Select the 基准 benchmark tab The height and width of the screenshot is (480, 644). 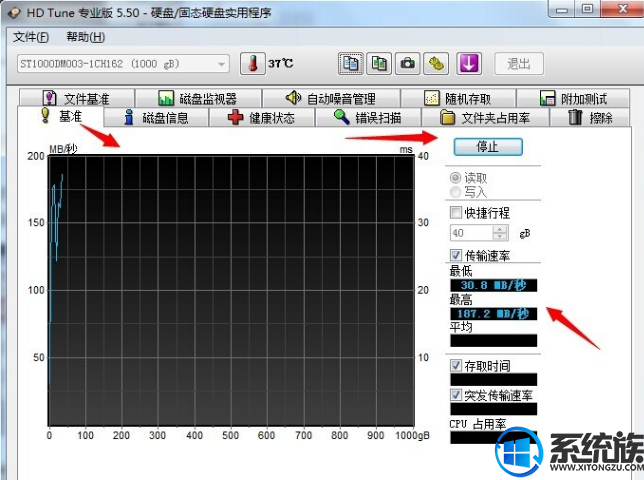tap(61, 117)
